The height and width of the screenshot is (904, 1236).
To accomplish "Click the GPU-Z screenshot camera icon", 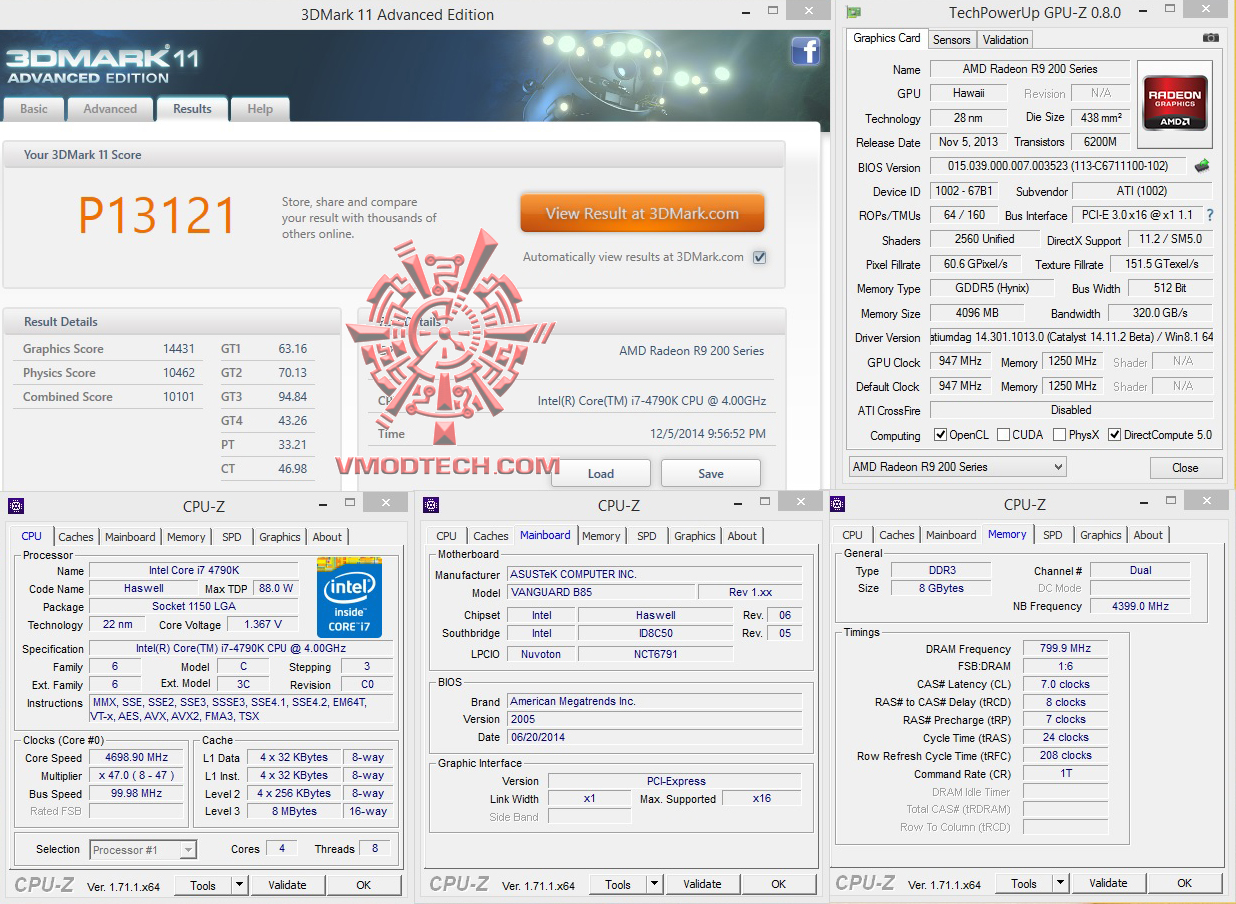I will tap(1210, 38).
